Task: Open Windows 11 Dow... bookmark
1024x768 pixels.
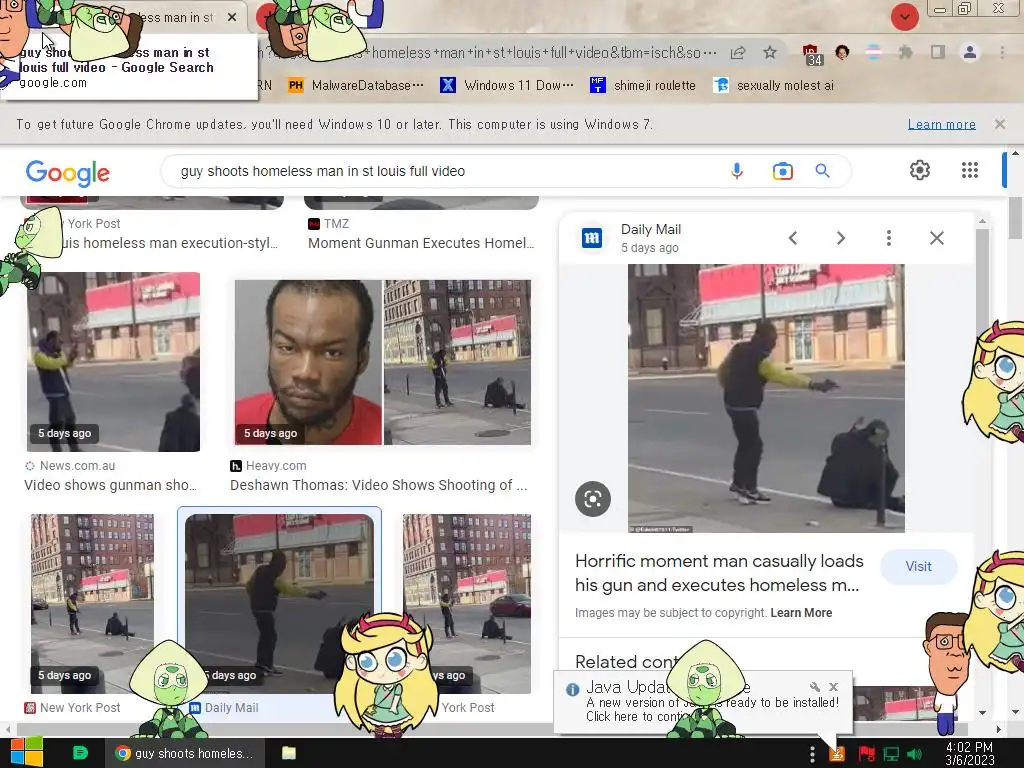Action: coord(507,86)
